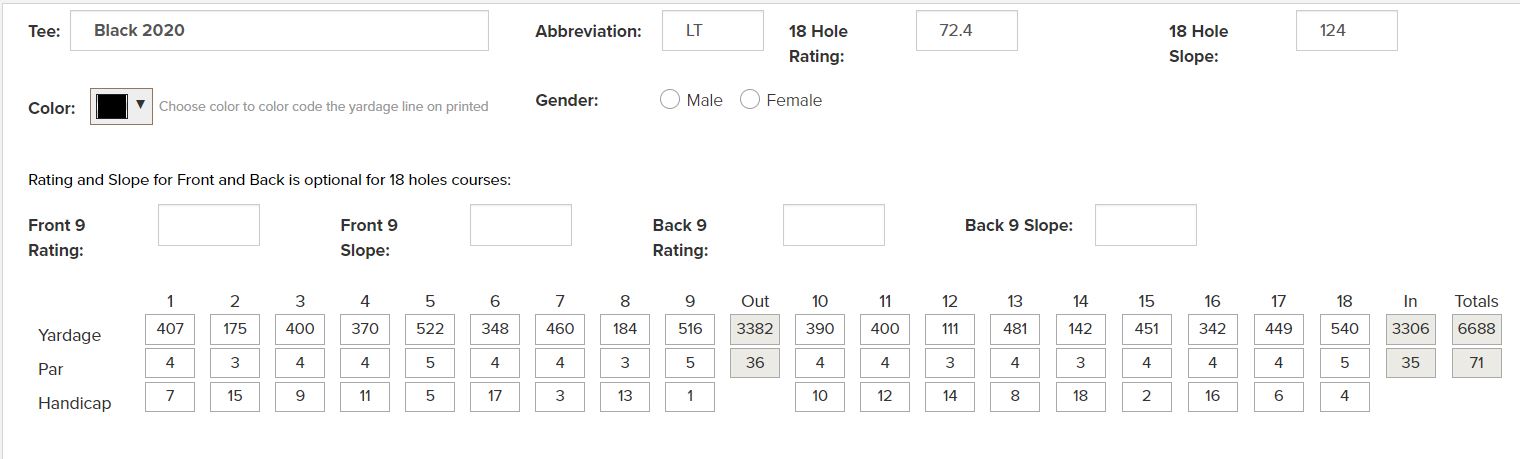Image resolution: width=1520 pixels, height=459 pixels.
Task: Click the par field for hole 9
Action: 690,363
